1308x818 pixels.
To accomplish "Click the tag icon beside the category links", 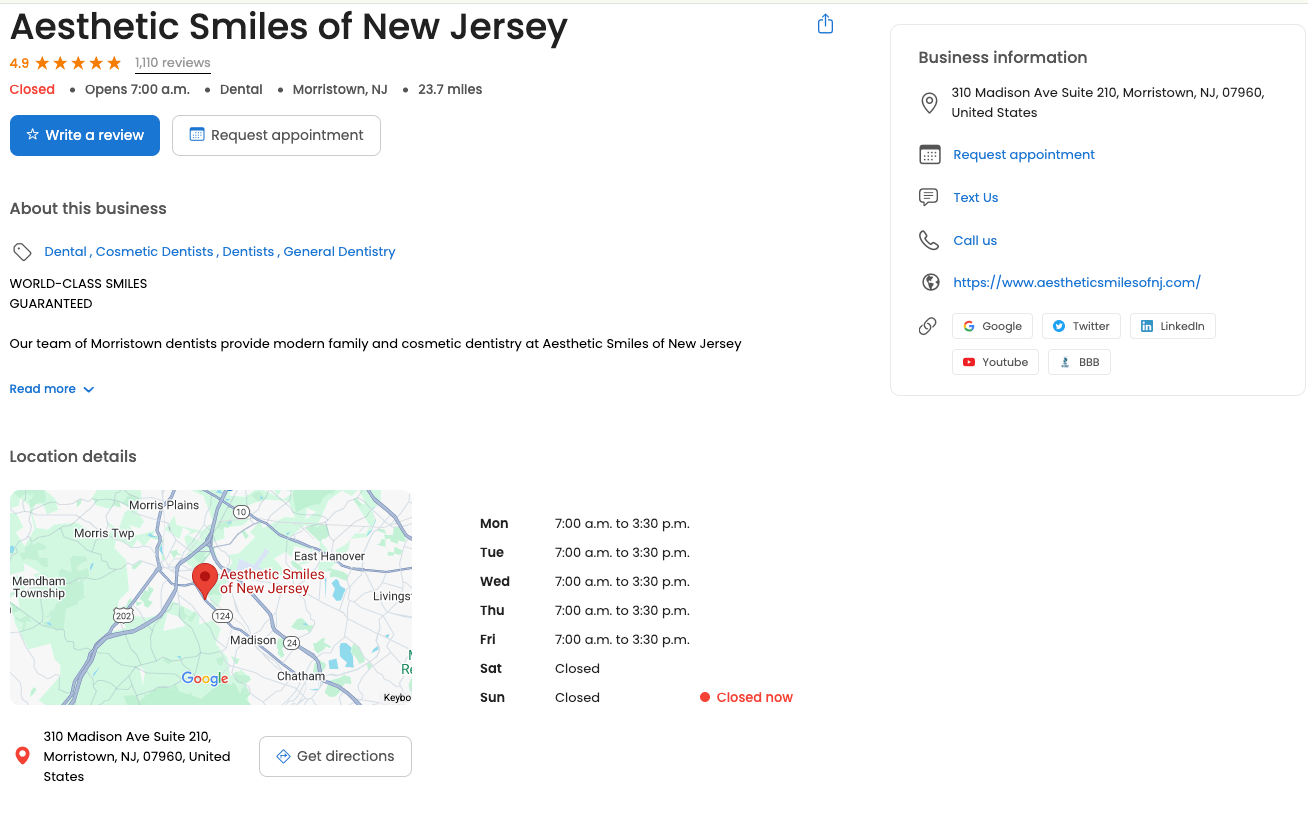I will point(22,252).
